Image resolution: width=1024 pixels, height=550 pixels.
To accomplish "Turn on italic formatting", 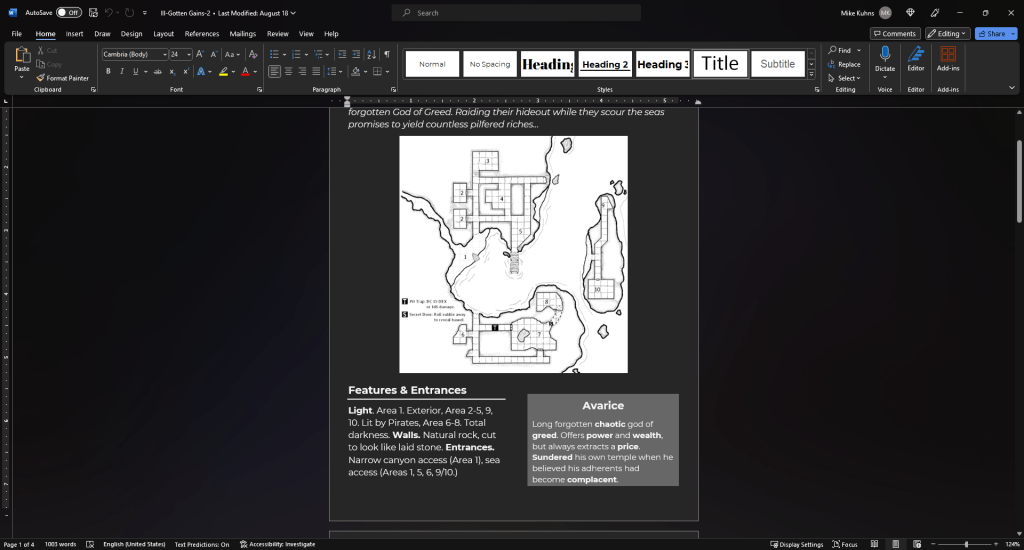I will [122, 72].
